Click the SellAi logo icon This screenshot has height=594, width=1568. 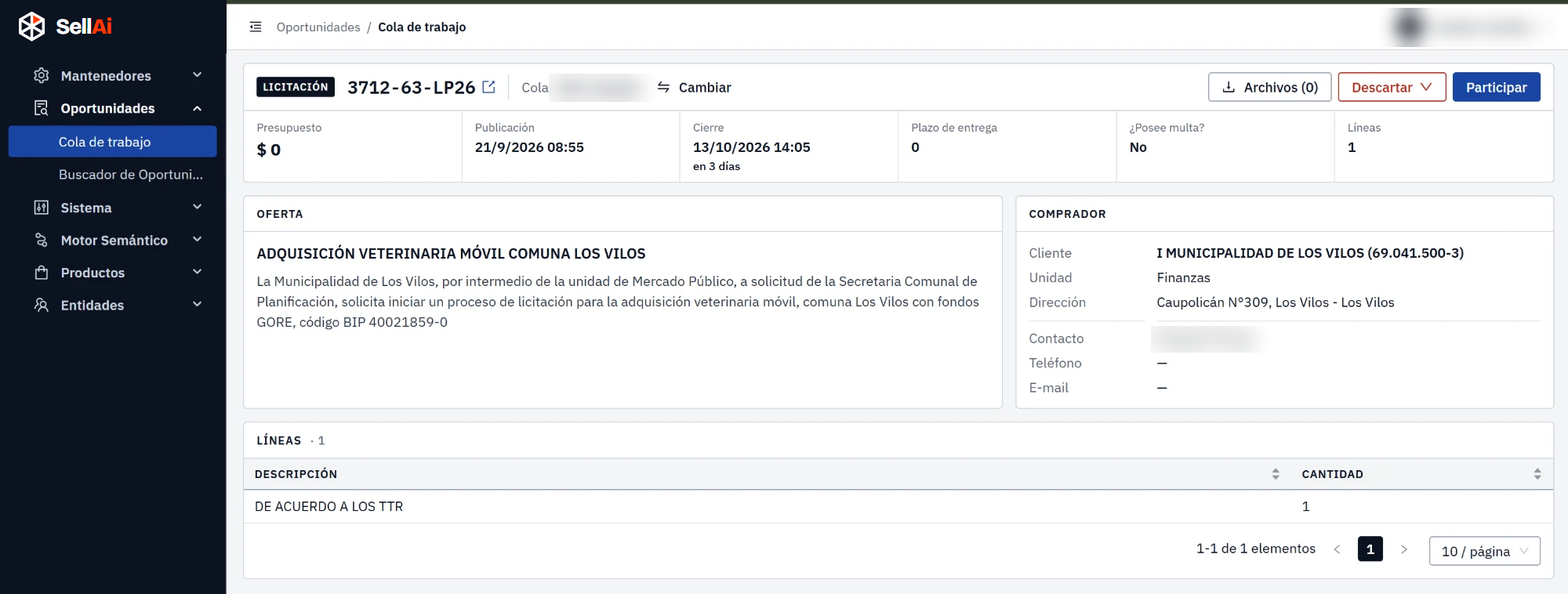(x=32, y=26)
